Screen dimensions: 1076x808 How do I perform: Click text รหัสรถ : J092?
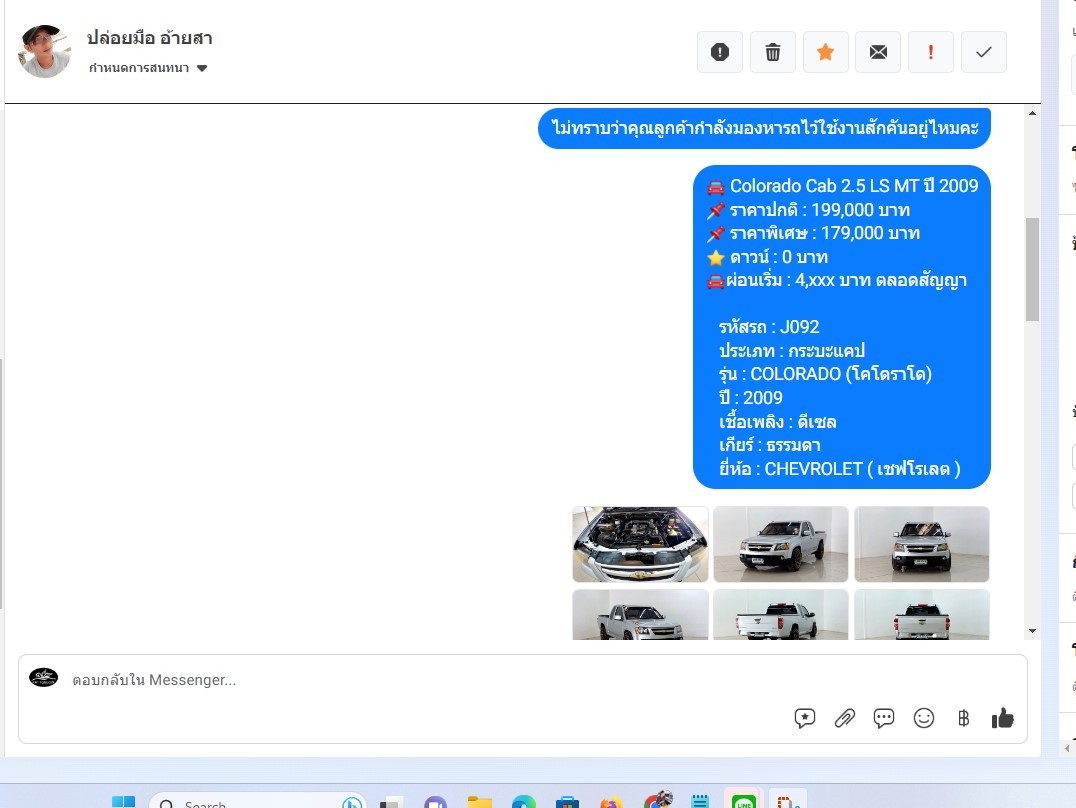[769, 327]
